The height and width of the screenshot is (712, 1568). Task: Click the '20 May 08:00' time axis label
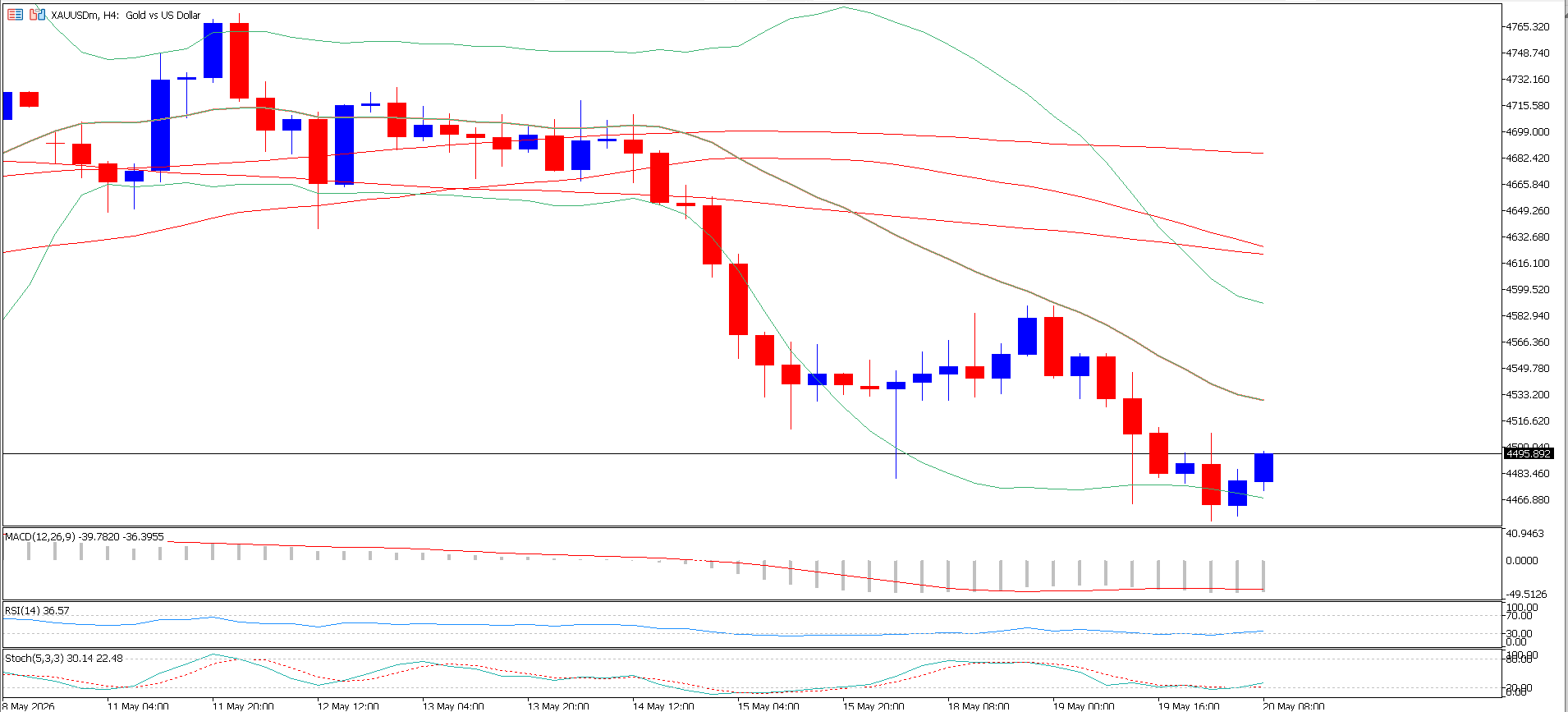(x=1294, y=706)
